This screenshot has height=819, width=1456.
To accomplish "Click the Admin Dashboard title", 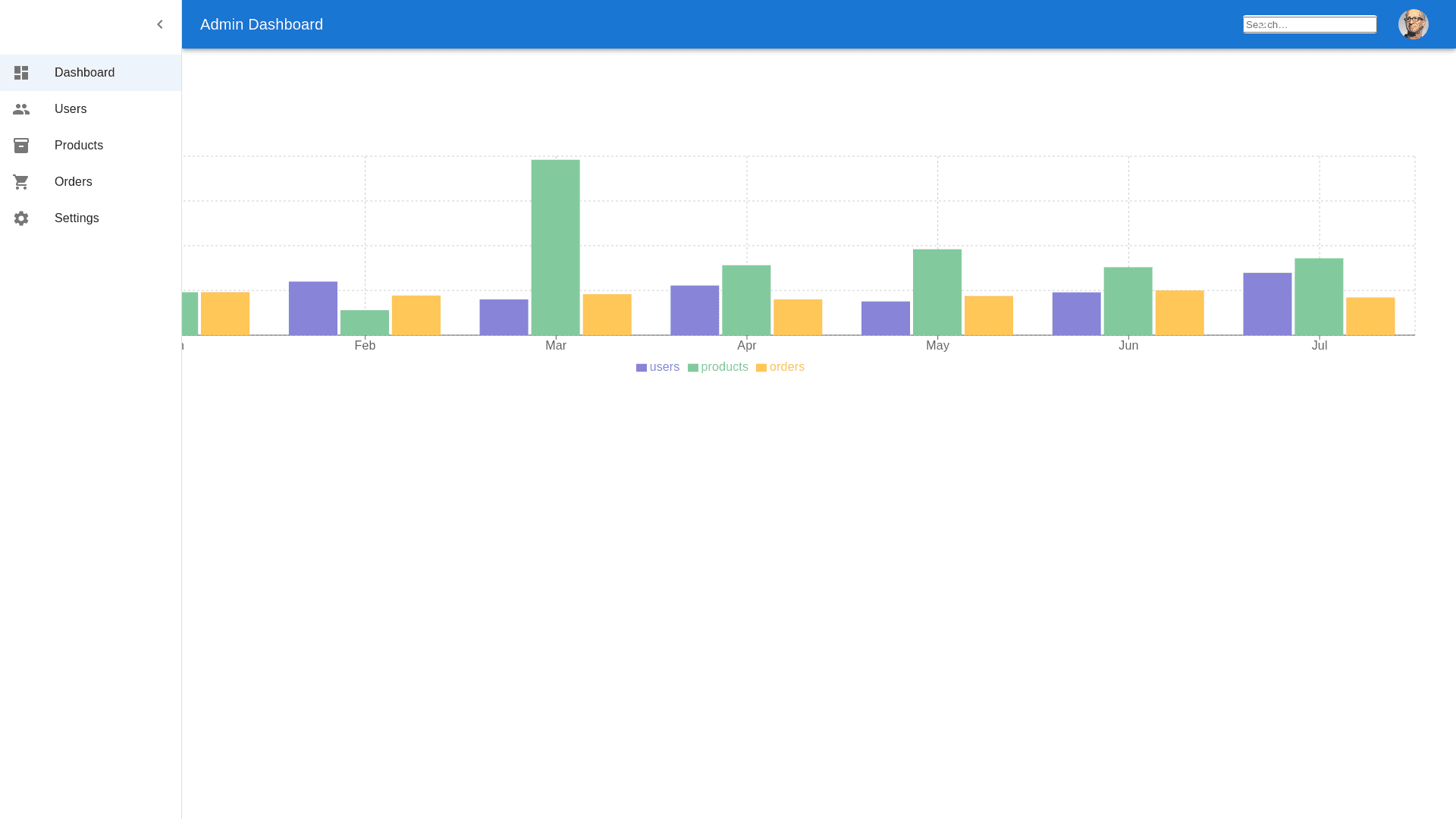I will pyautogui.click(x=261, y=24).
